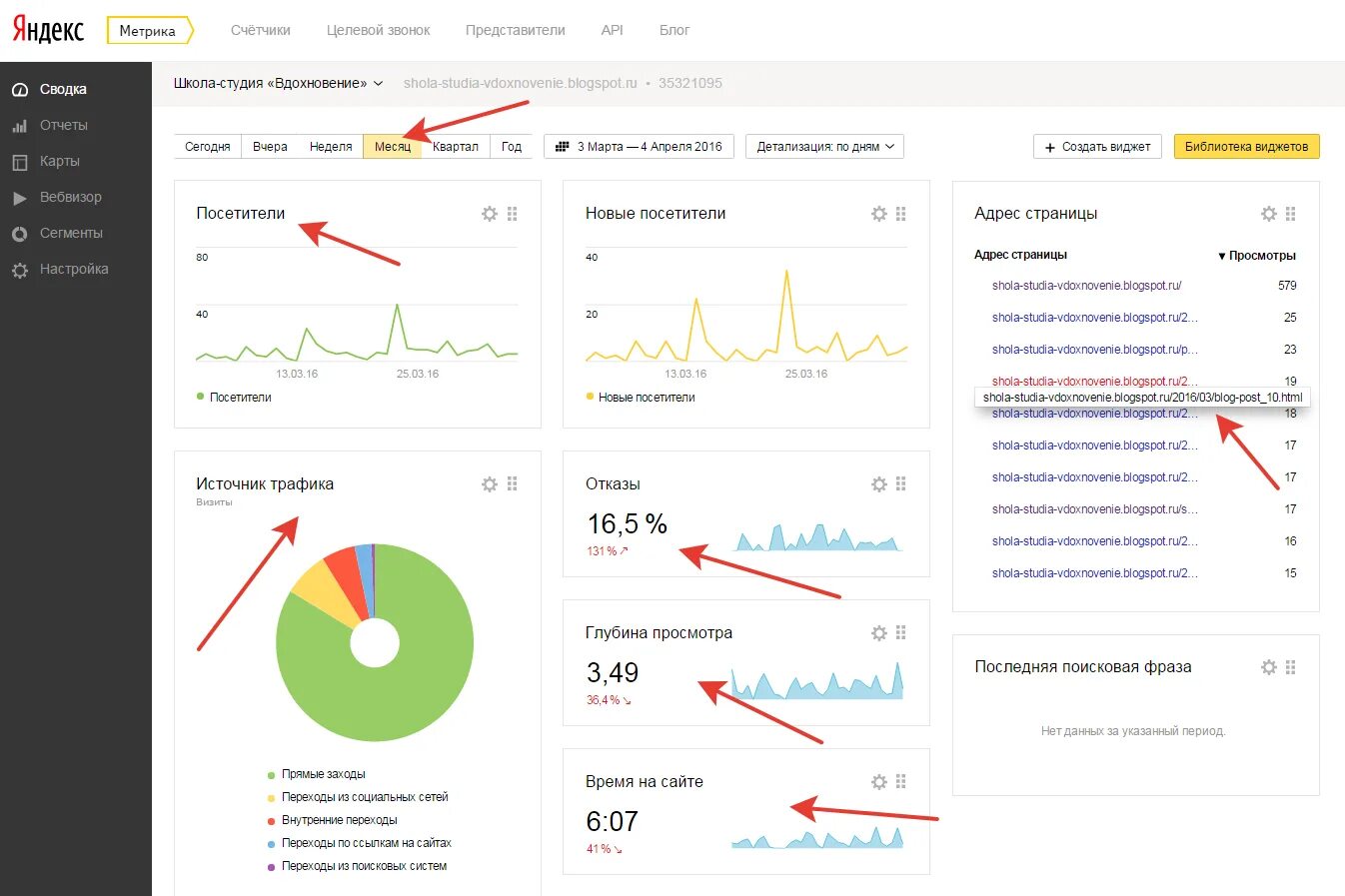The height and width of the screenshot is (896, 1345).
Task: Select the Вчера period tab
Action: click(270, 147)
